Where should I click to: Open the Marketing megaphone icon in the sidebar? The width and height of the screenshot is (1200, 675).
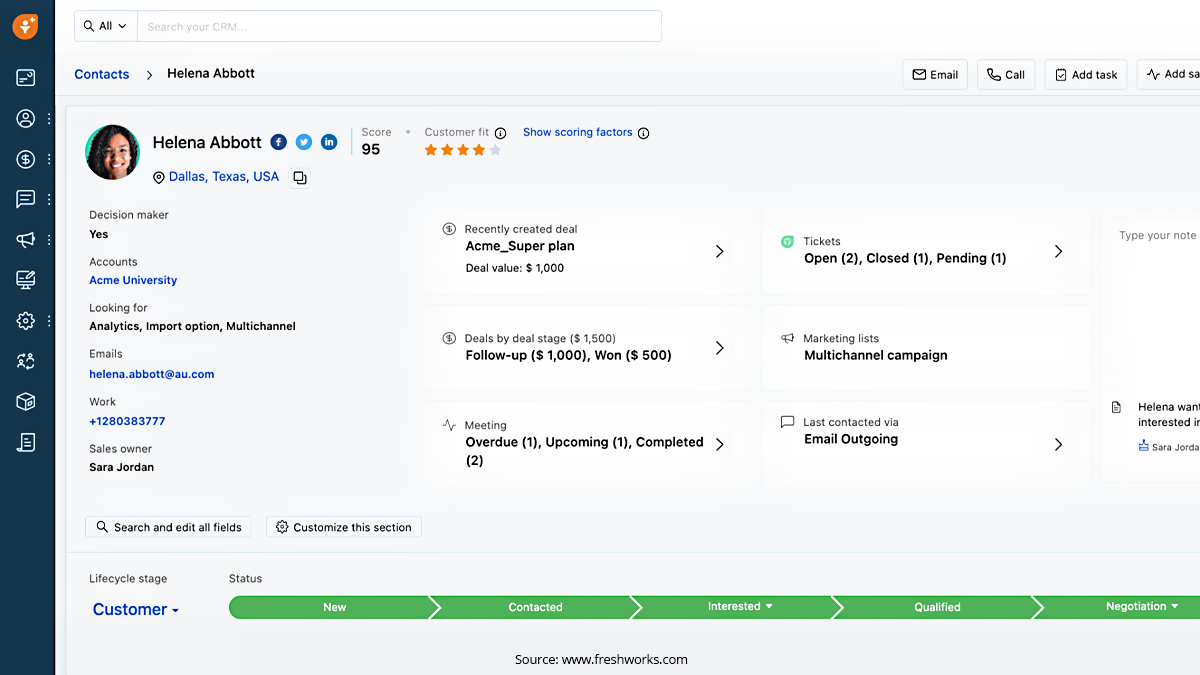(26, 240)
